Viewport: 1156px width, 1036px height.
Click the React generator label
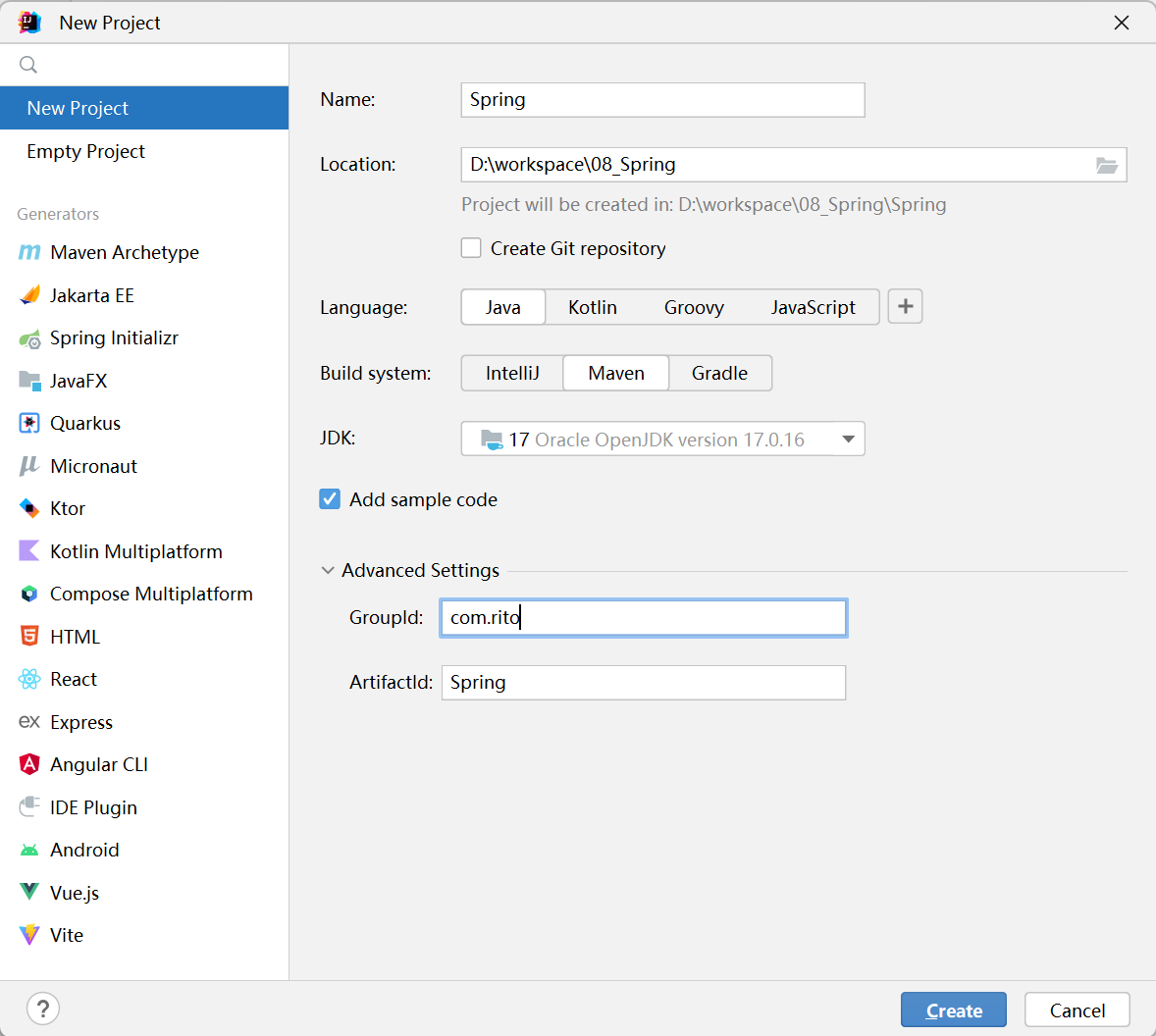click(x=74, y=679)
